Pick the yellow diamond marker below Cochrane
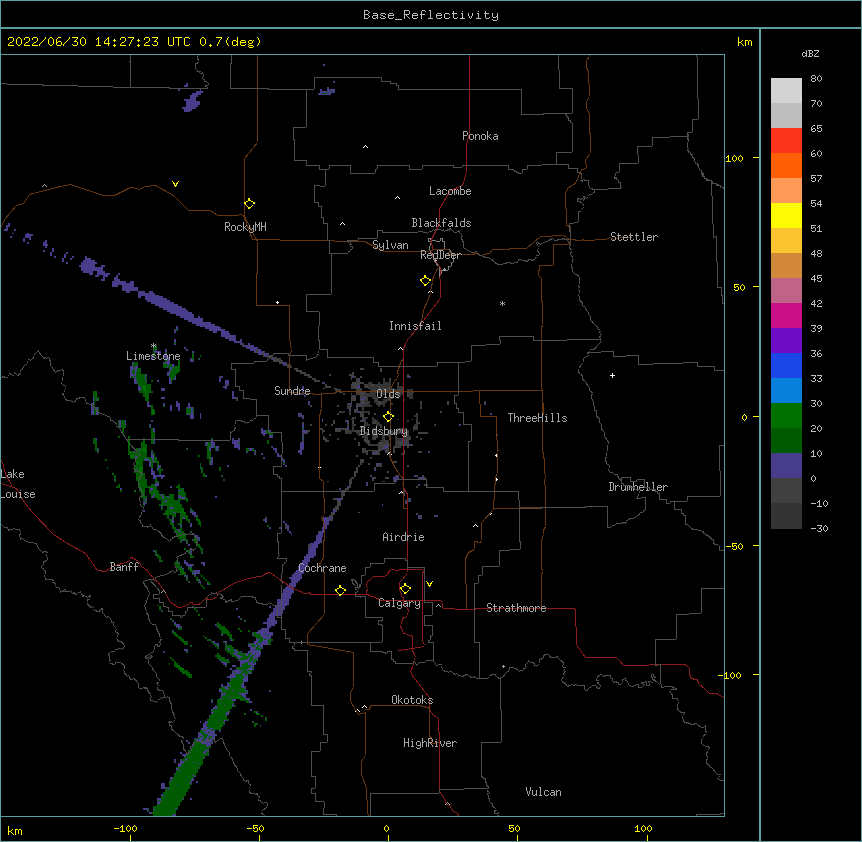The height and width of the screenshot is (842, 862). point(340,590)
